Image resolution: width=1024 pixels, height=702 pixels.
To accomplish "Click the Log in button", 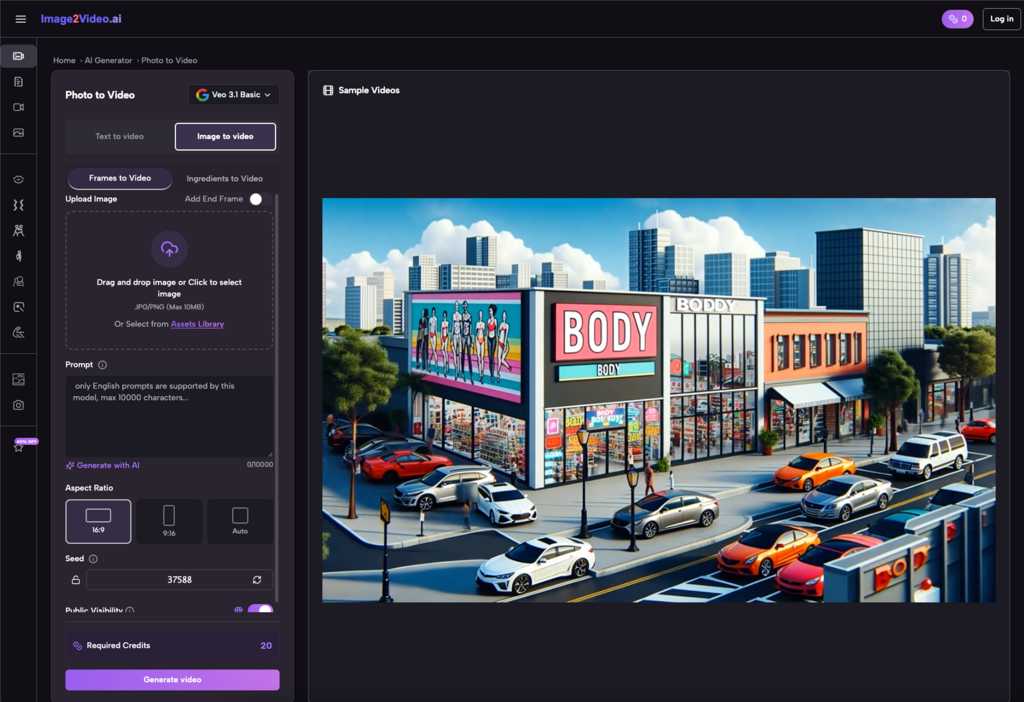I will pyautogui.click(x=1001, y=19).
